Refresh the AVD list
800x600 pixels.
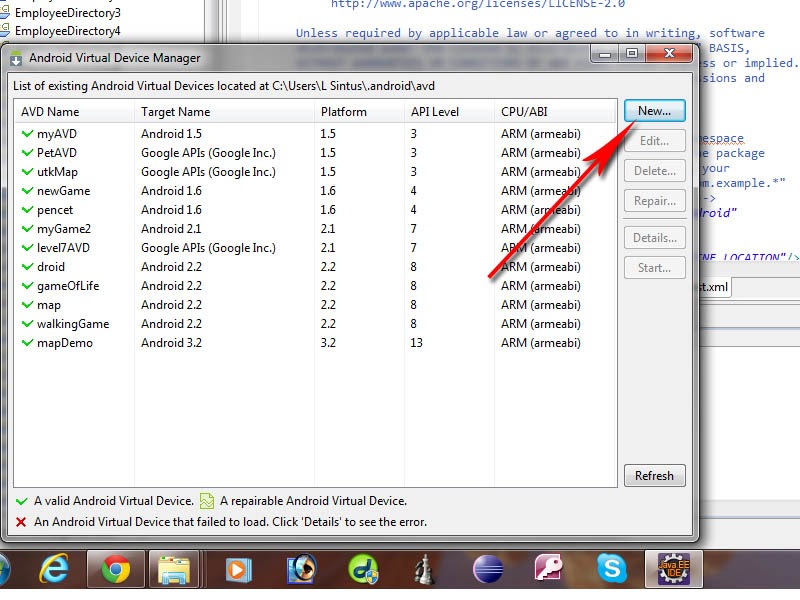654,476
